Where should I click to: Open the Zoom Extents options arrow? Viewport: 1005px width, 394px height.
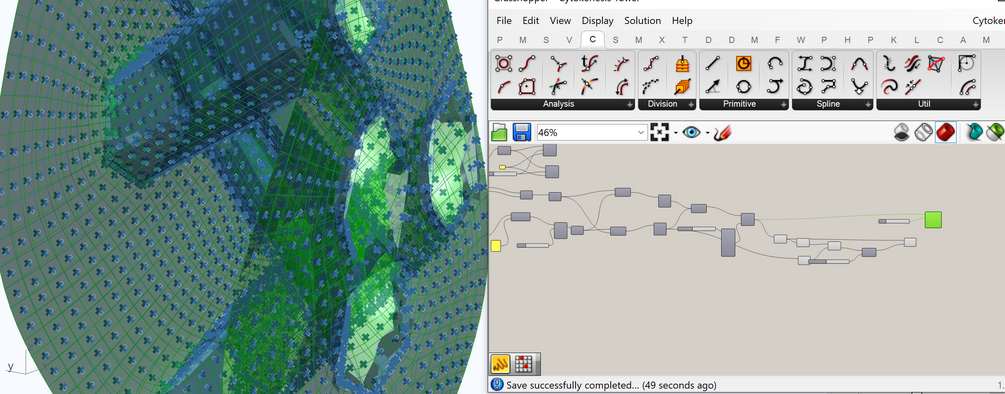click(676, 133)
